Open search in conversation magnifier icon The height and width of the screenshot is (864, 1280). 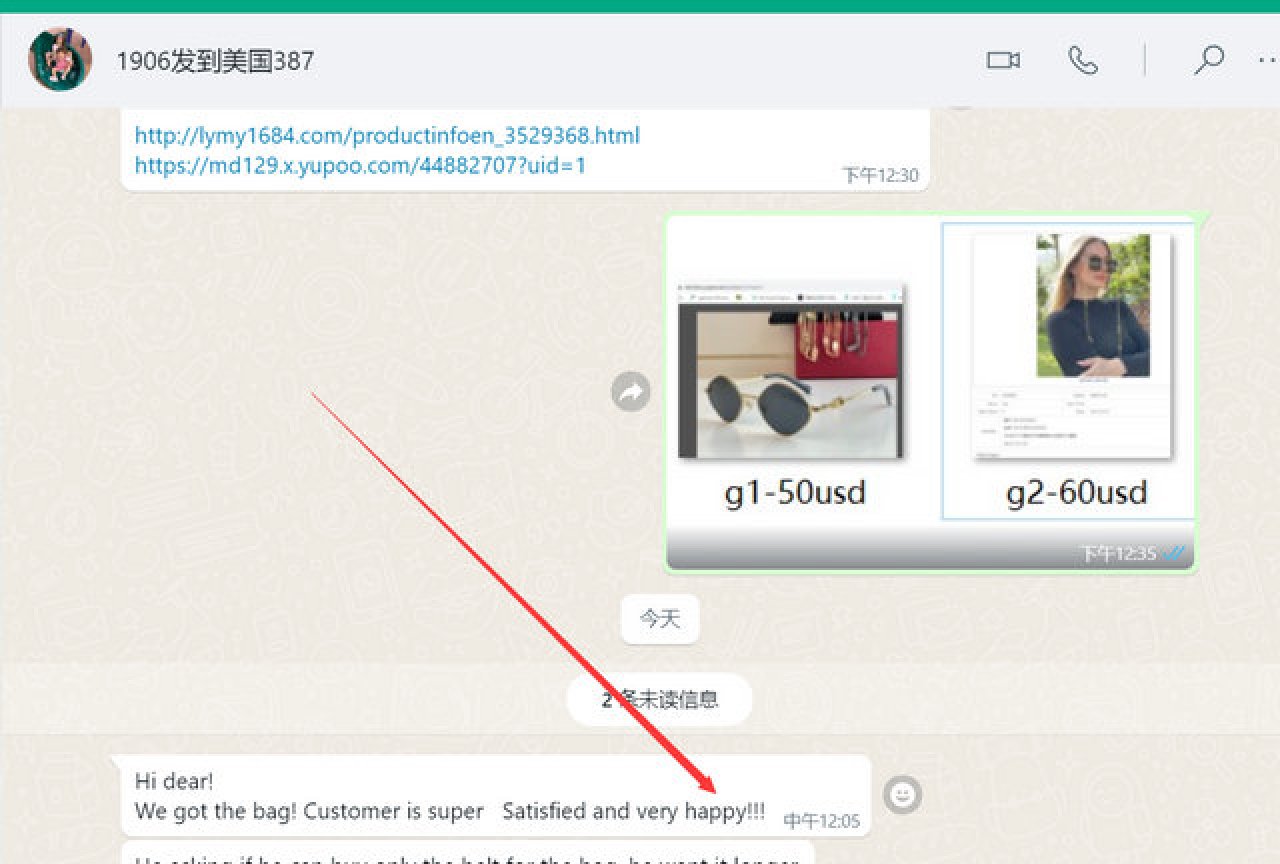[x=1208, y=61]
